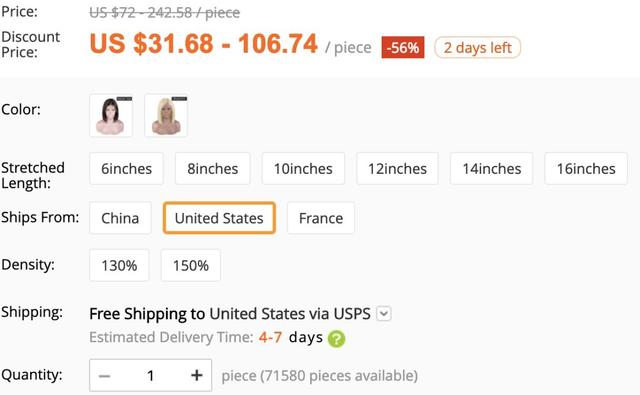Click the quantity number input field
Image resolution: width=640 pixels, height=395 pixels.
[151, 375]
